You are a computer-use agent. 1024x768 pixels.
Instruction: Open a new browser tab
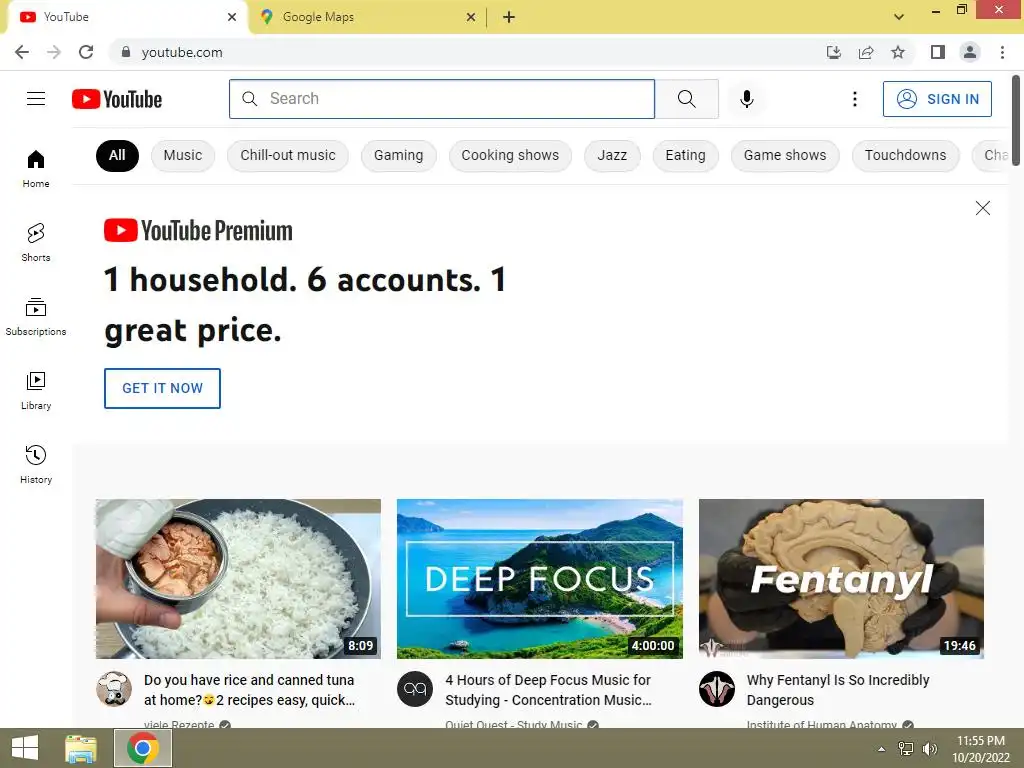[x=509, y=18]
